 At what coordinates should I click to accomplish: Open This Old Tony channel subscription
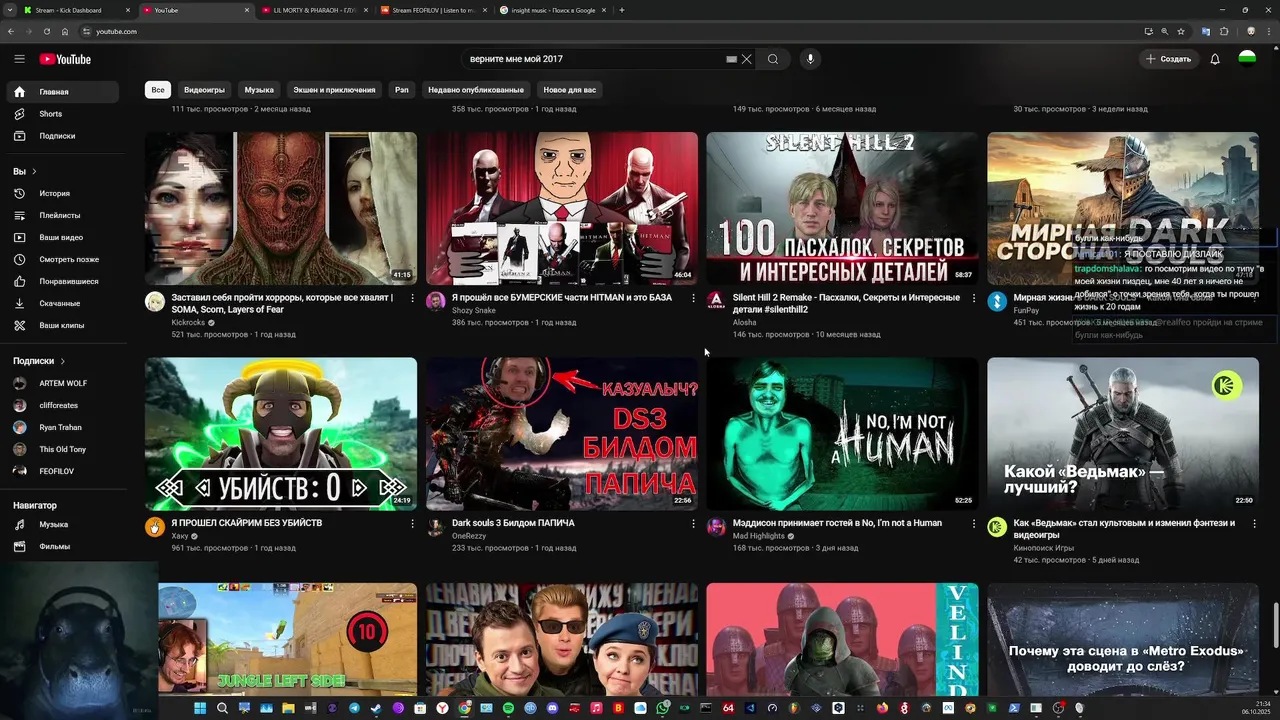coord(62,449)
